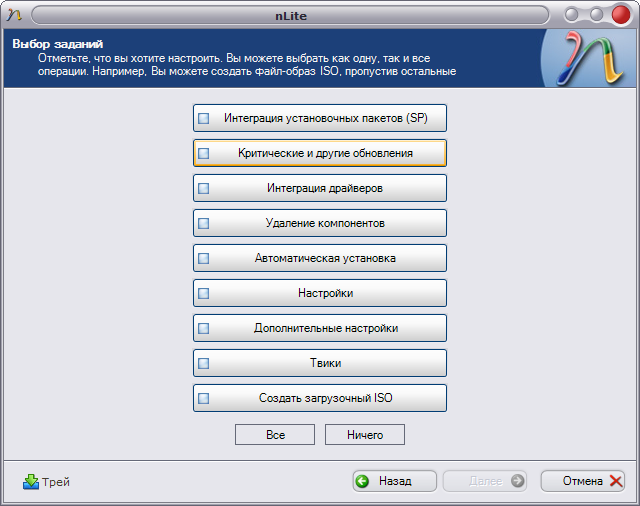Click the red X icon on Отмена

[x=616, y=481]
